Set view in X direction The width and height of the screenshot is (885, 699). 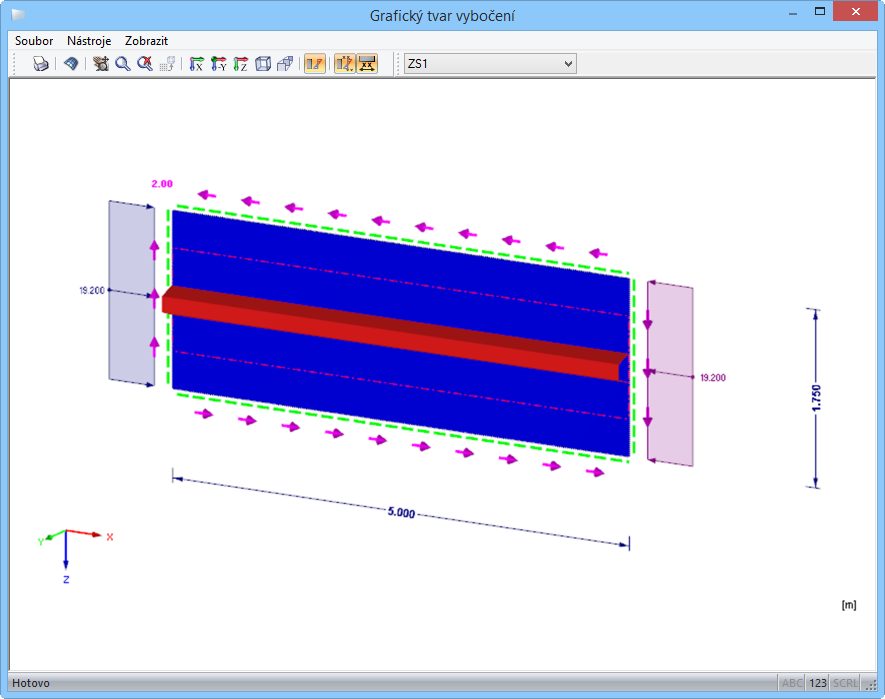tap(196, 63)
